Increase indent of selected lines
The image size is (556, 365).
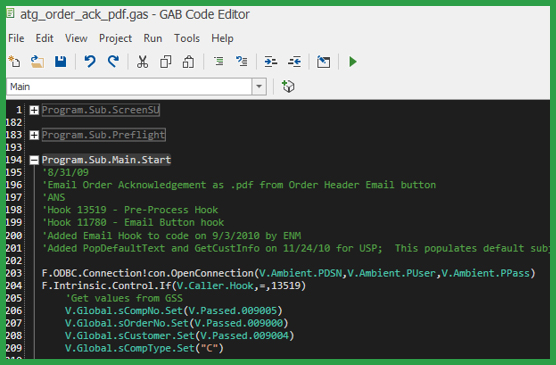click(271, 62)
